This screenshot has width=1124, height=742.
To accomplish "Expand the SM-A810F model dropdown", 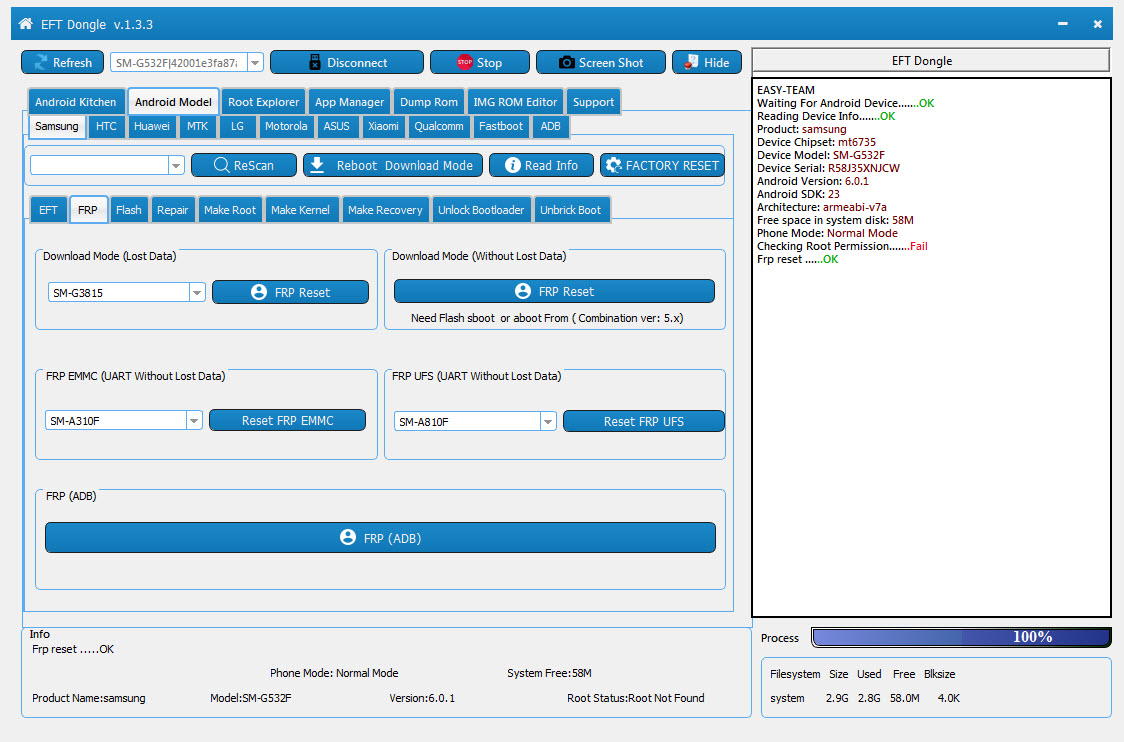I will [x=548, y=422].
